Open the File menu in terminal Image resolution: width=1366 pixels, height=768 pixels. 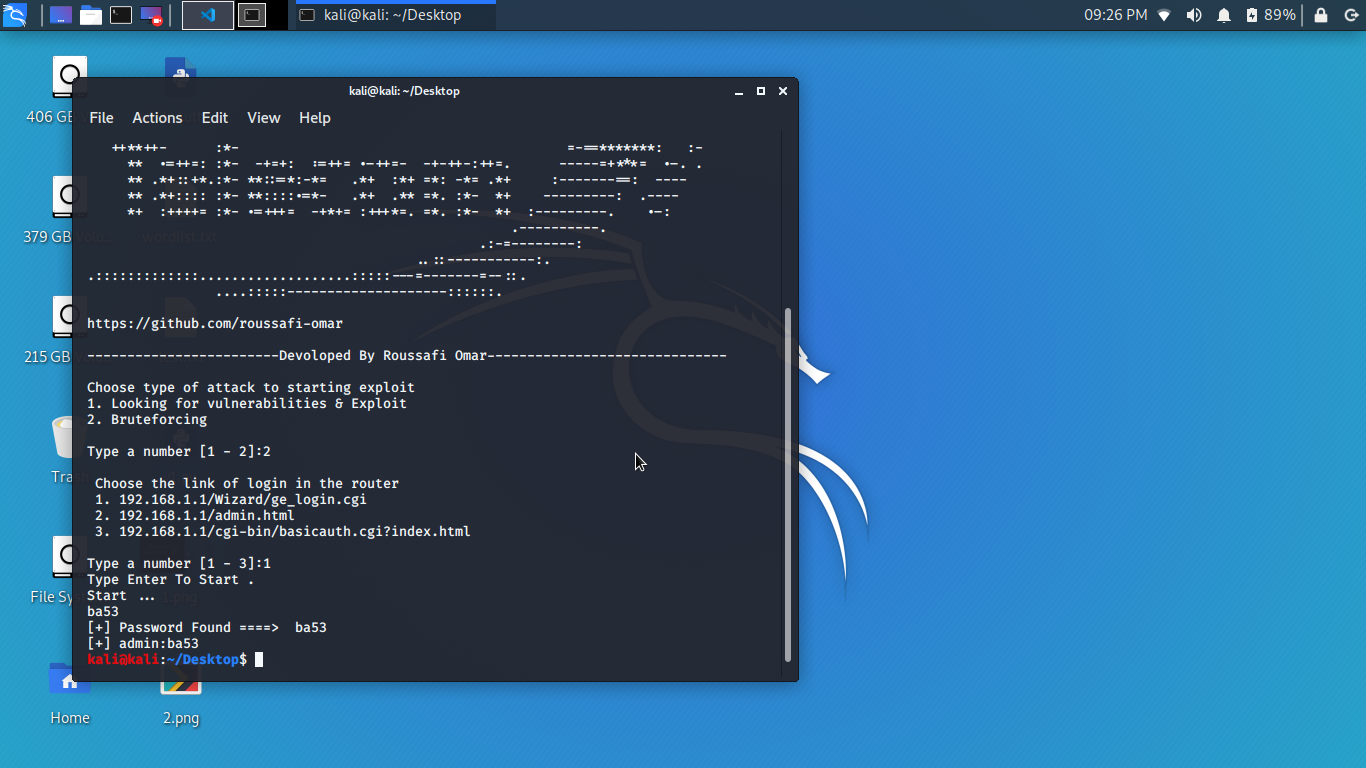point(102,118)
